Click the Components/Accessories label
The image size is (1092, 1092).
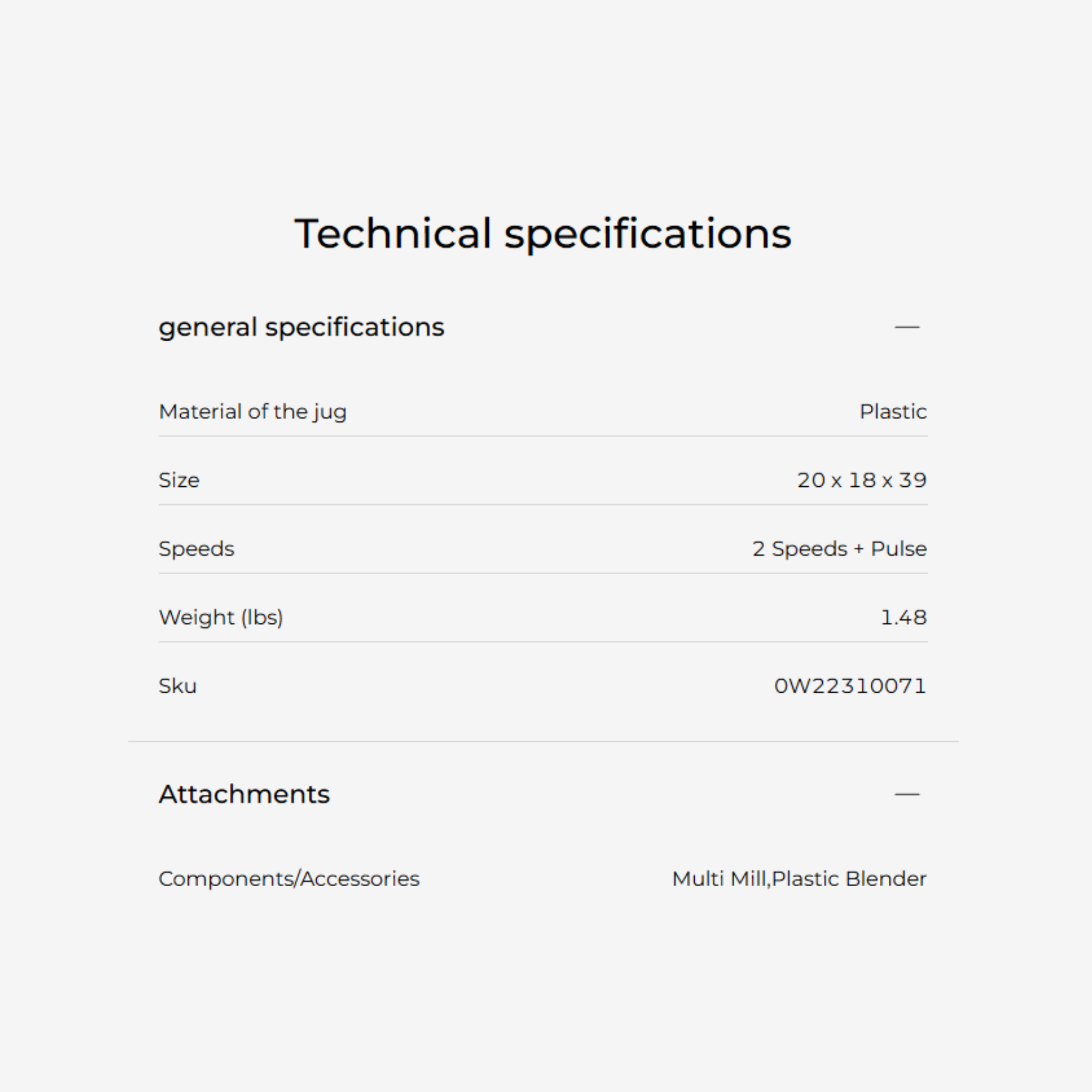pyautogui.click(x=289, y=879)
